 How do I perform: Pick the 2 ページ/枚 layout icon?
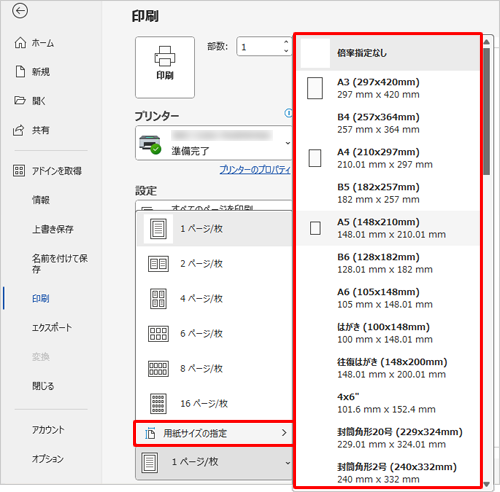(158, 264)
